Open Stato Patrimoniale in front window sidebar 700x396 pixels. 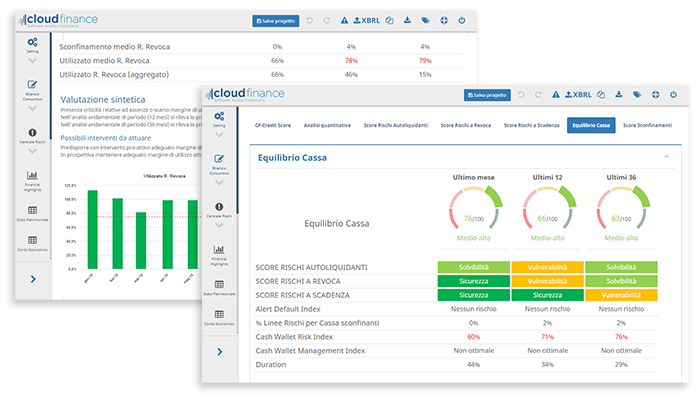pos(219,288)
